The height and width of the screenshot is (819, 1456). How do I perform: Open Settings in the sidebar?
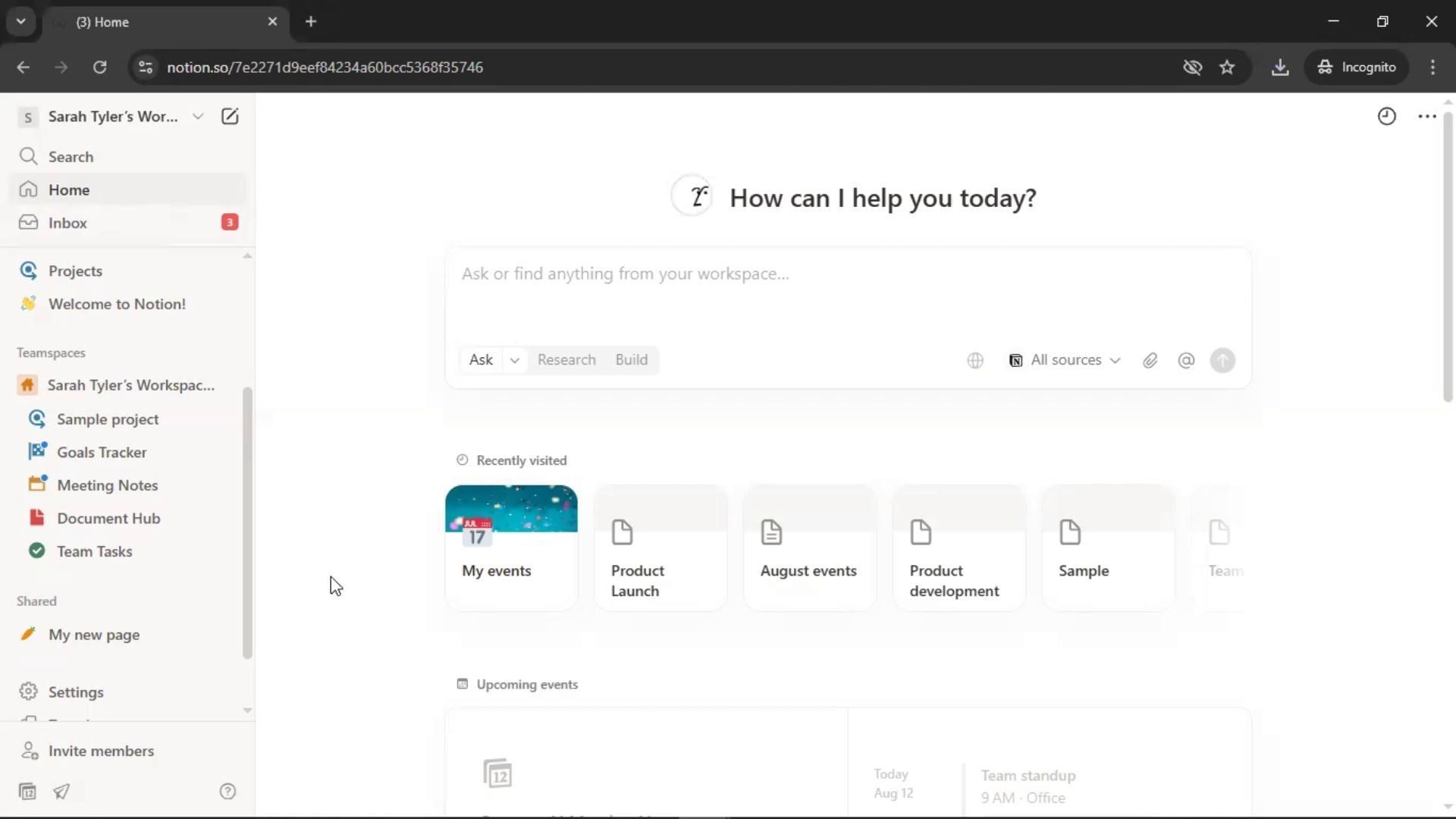76,692
